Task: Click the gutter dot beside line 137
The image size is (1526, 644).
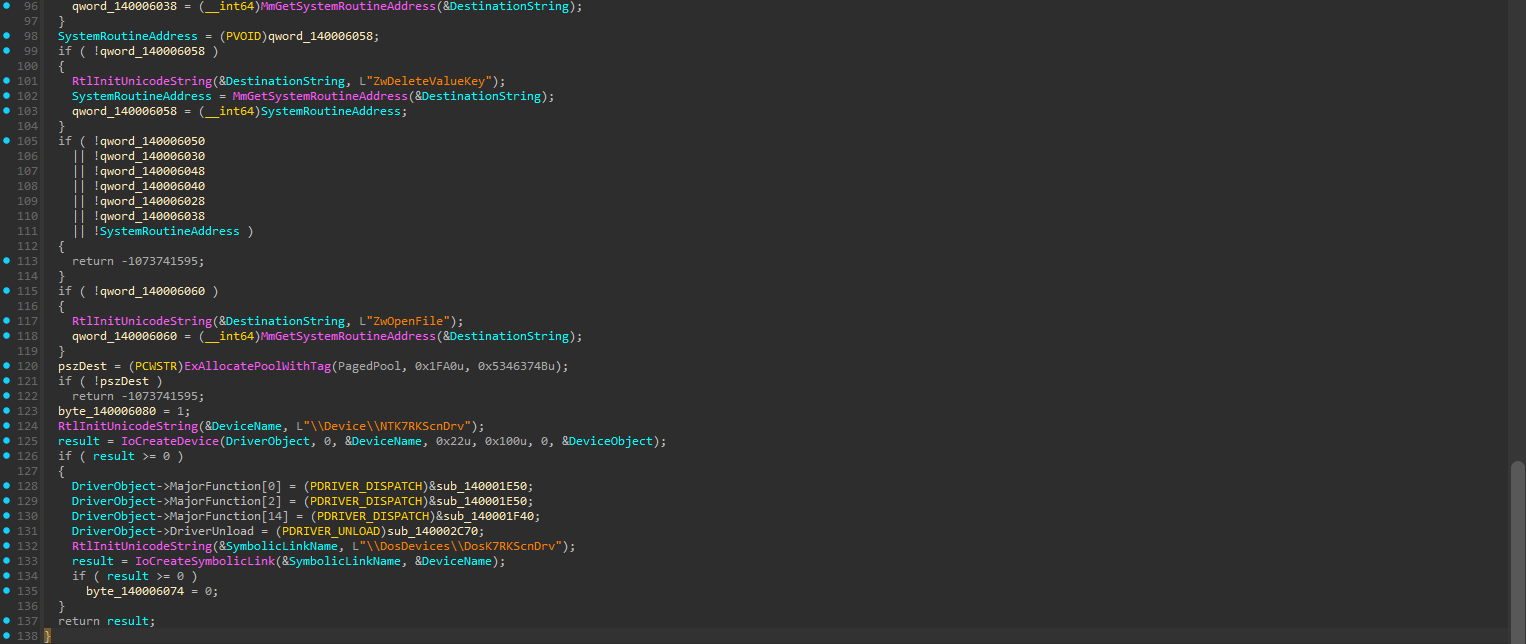Action: [7, 621]
